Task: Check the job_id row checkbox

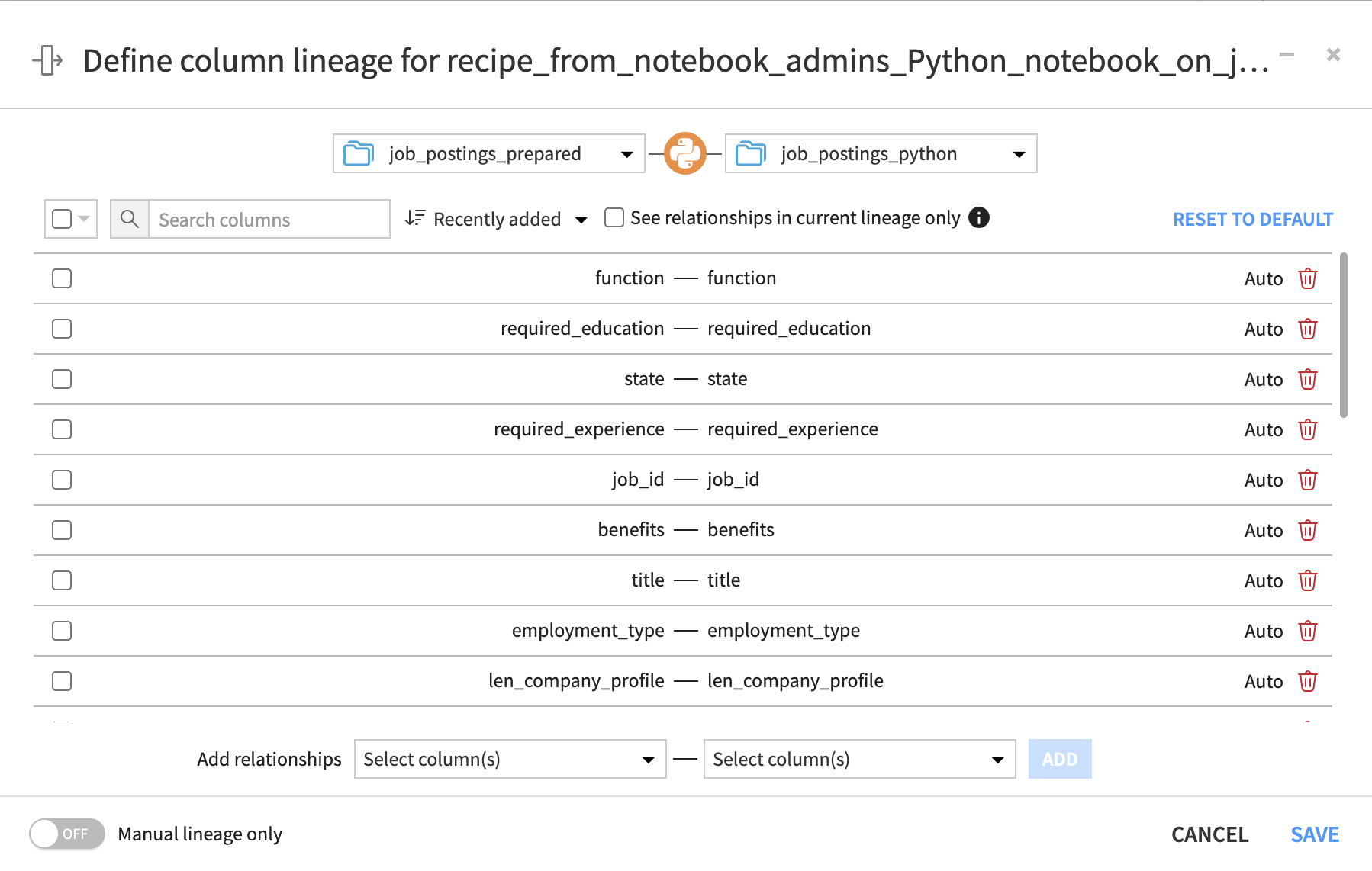Action: click(62, 480)
